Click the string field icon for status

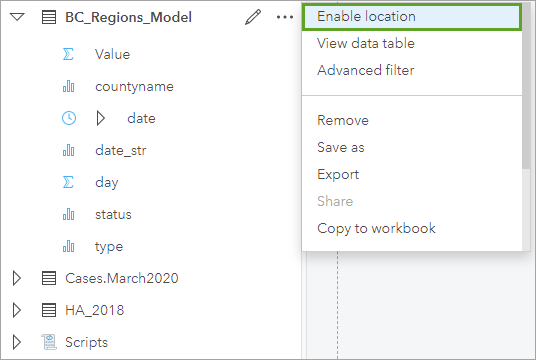68,214
